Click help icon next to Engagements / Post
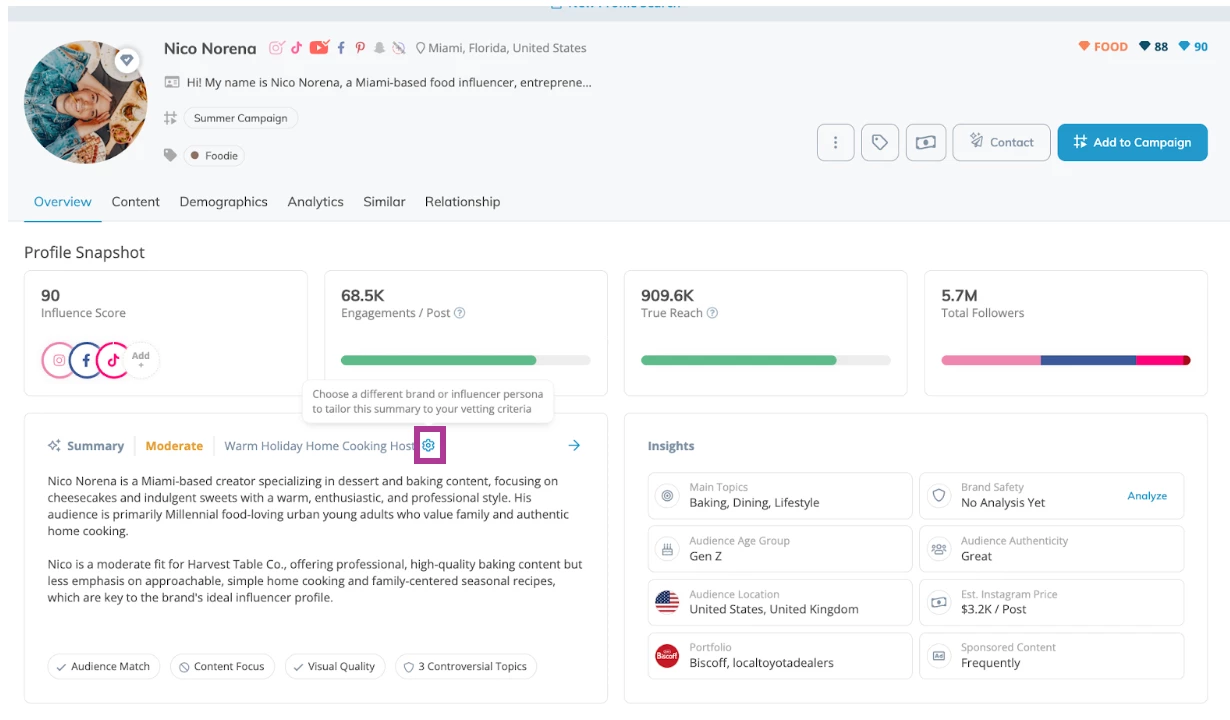The width and height of the screenshot is (1230, 720). click(x=460, y=313)
